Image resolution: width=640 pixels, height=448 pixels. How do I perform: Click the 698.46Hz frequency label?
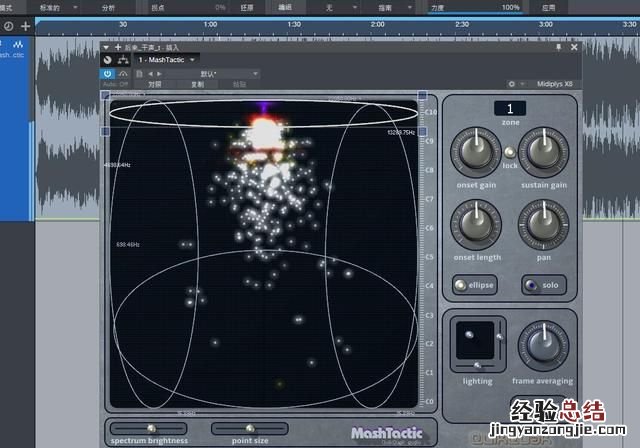128,244
